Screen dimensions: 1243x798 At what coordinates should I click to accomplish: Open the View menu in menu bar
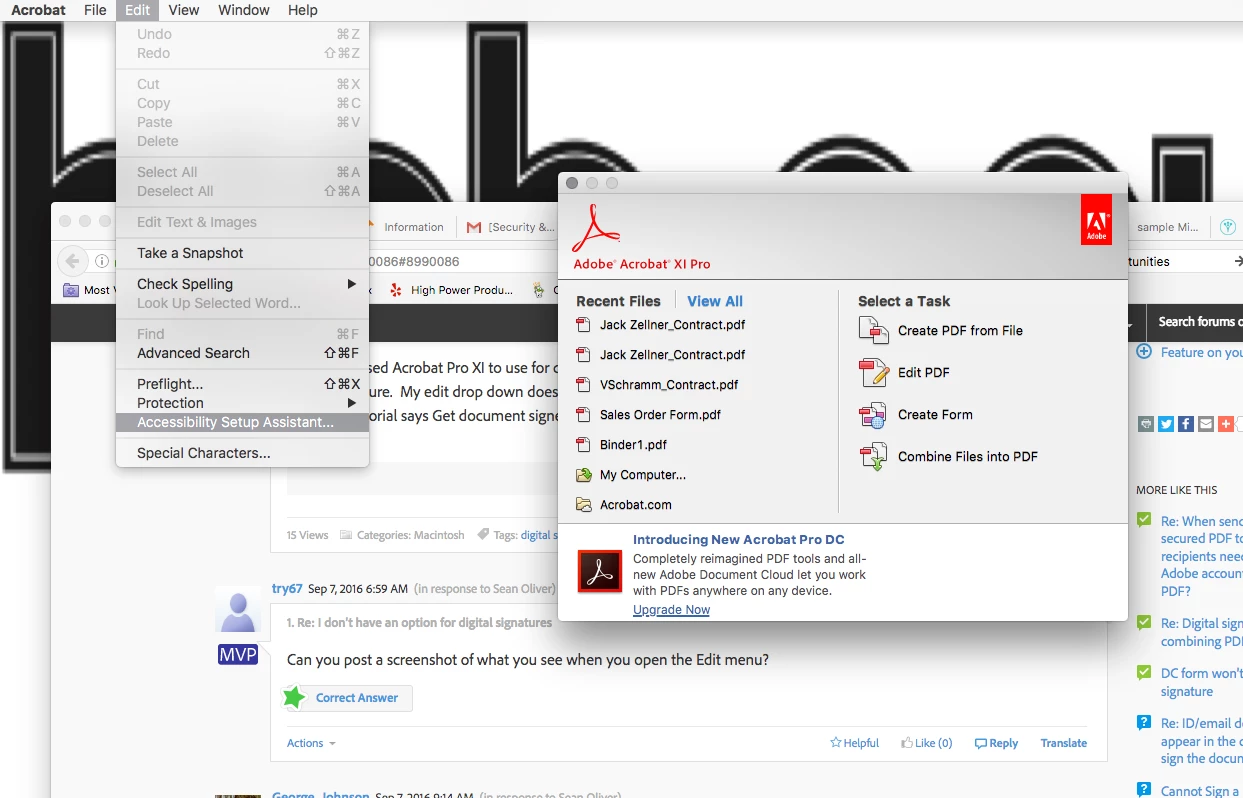pos(183,10)
